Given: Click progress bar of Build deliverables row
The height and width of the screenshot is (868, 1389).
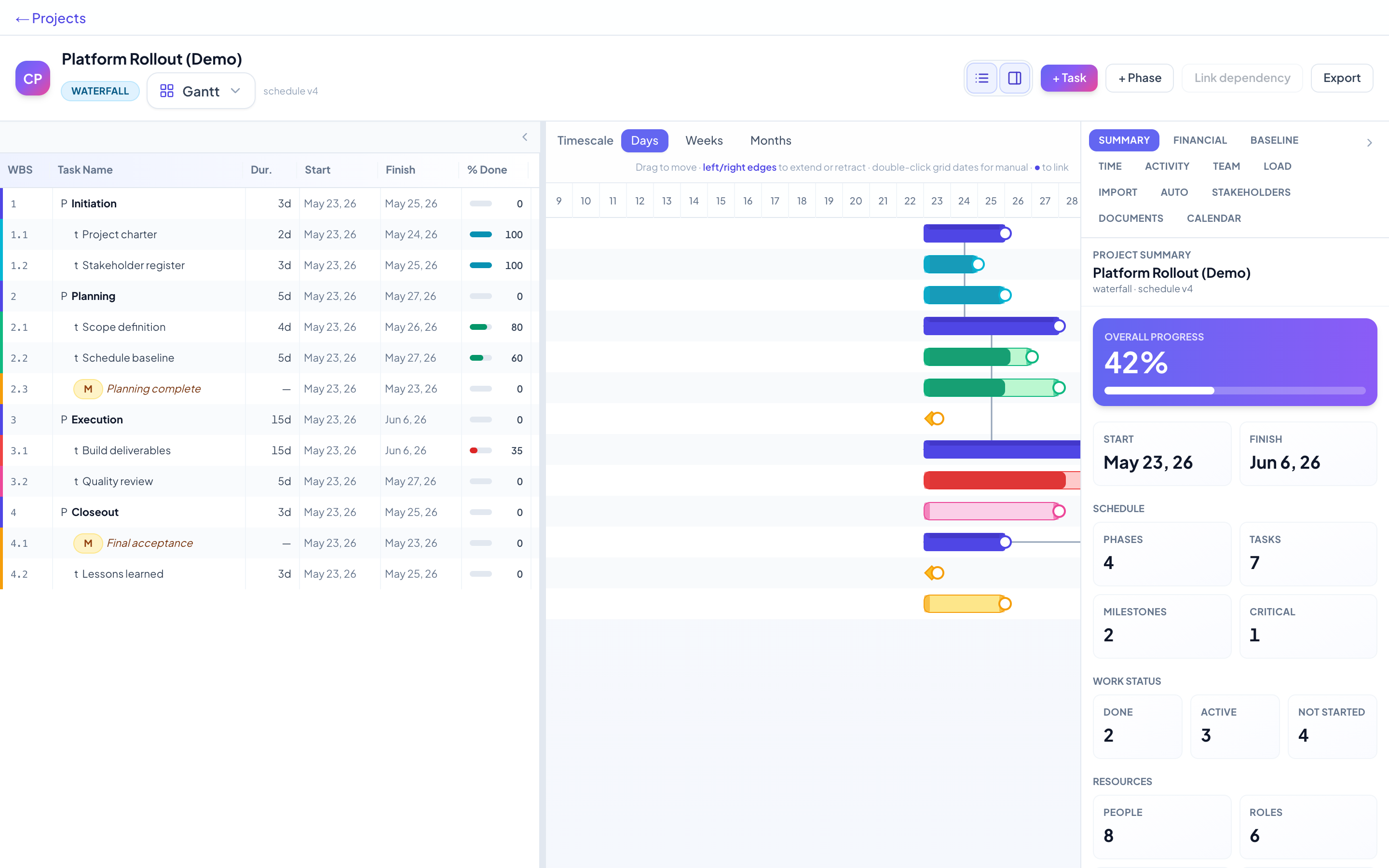Looking at the screenshot, I should (x=480, y=451).
